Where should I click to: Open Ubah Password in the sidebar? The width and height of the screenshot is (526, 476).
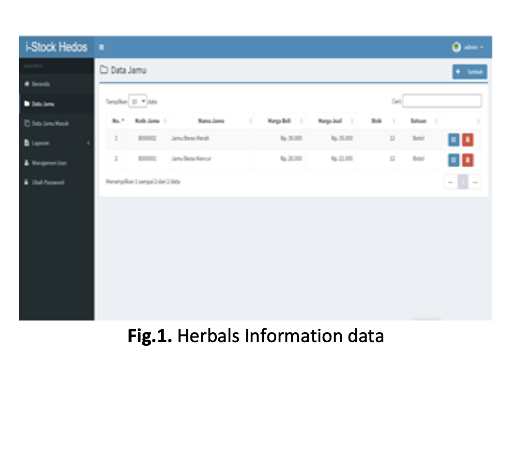[57, 182]
